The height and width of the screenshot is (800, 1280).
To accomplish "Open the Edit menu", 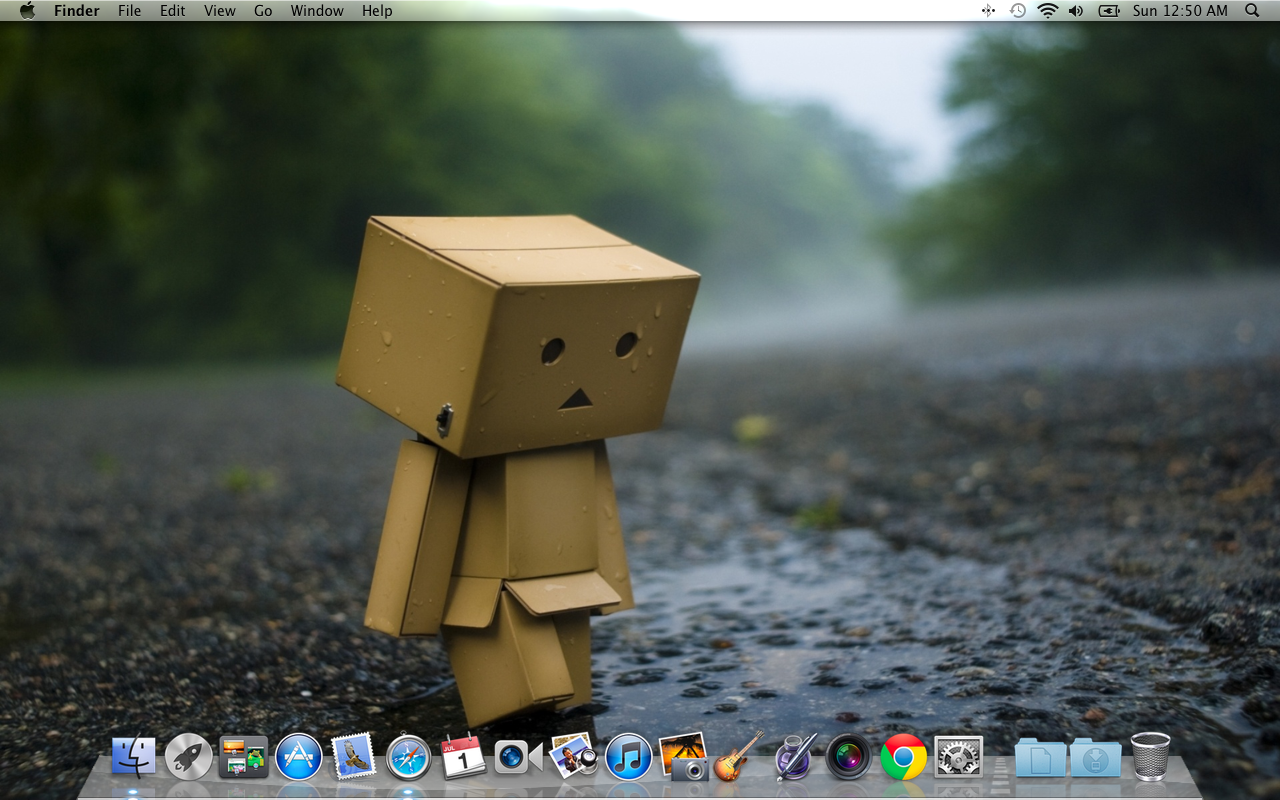I will tap(172, 11).
